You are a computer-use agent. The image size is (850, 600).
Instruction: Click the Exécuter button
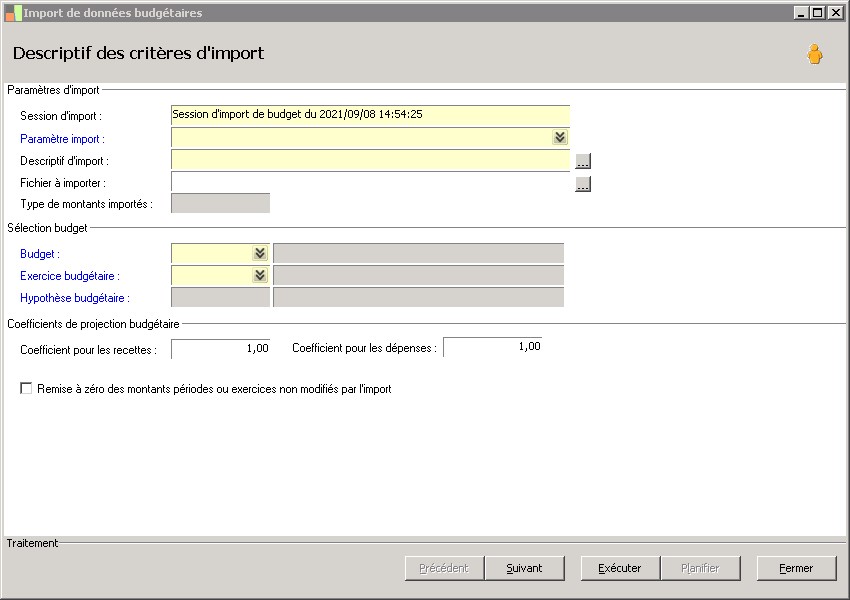coord(620,568)
